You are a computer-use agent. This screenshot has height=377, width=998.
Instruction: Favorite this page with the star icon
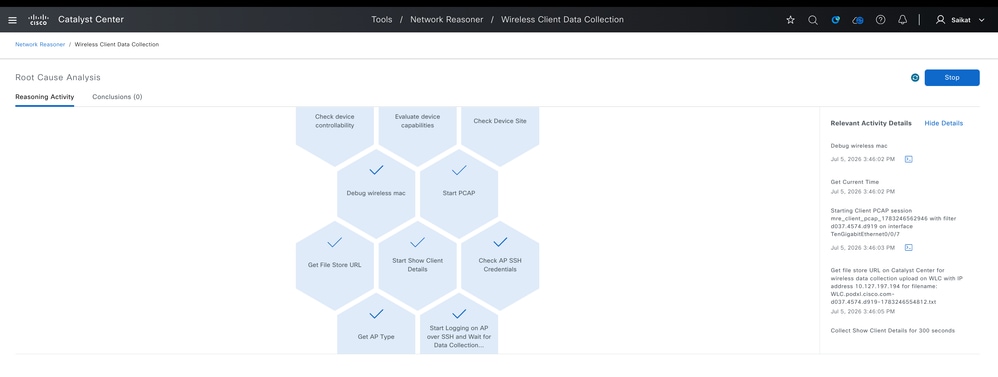[x=791, y=20]
